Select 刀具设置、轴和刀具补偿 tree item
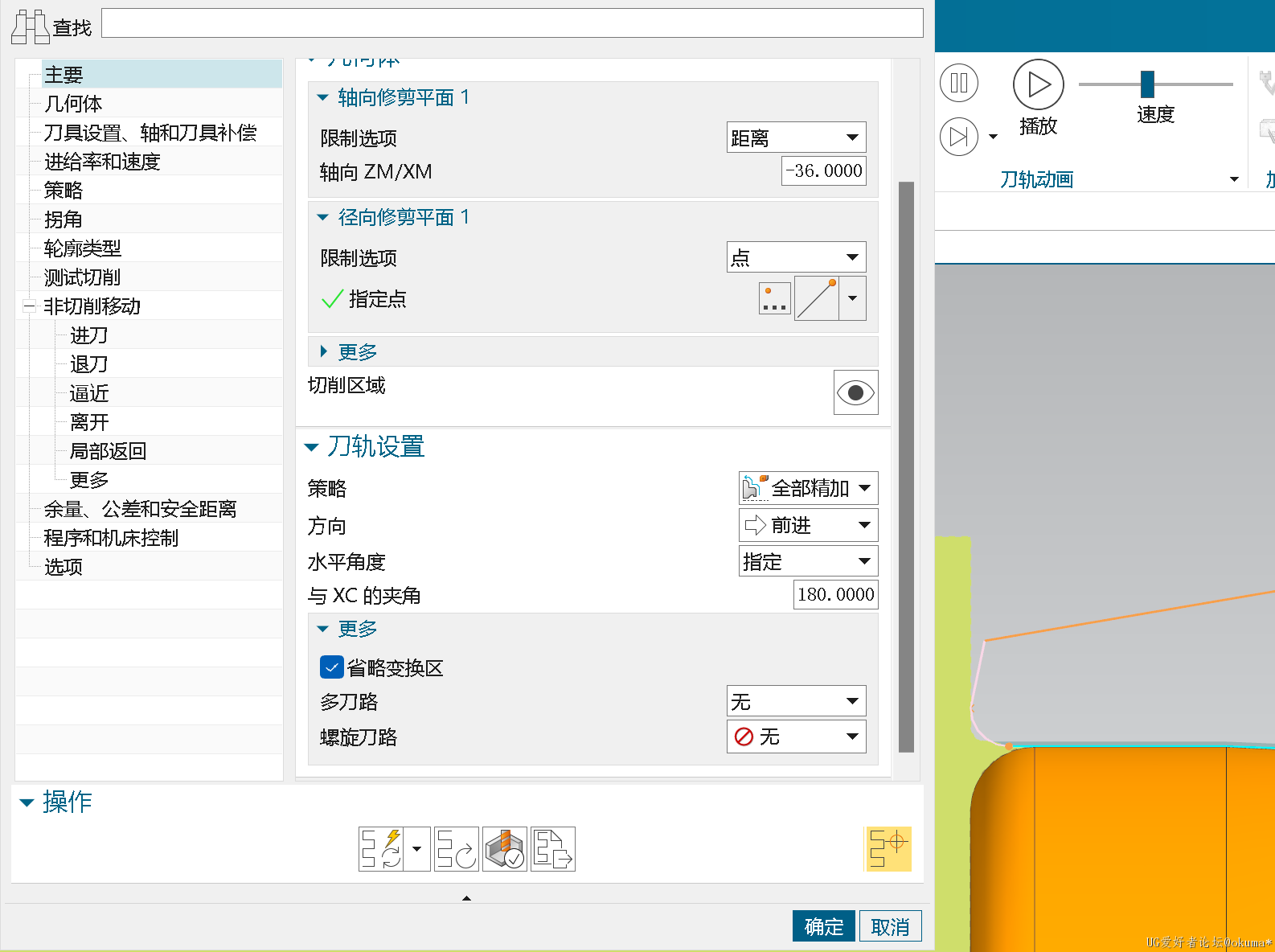This screenshot has width=1275, height=952. (150, 133)
